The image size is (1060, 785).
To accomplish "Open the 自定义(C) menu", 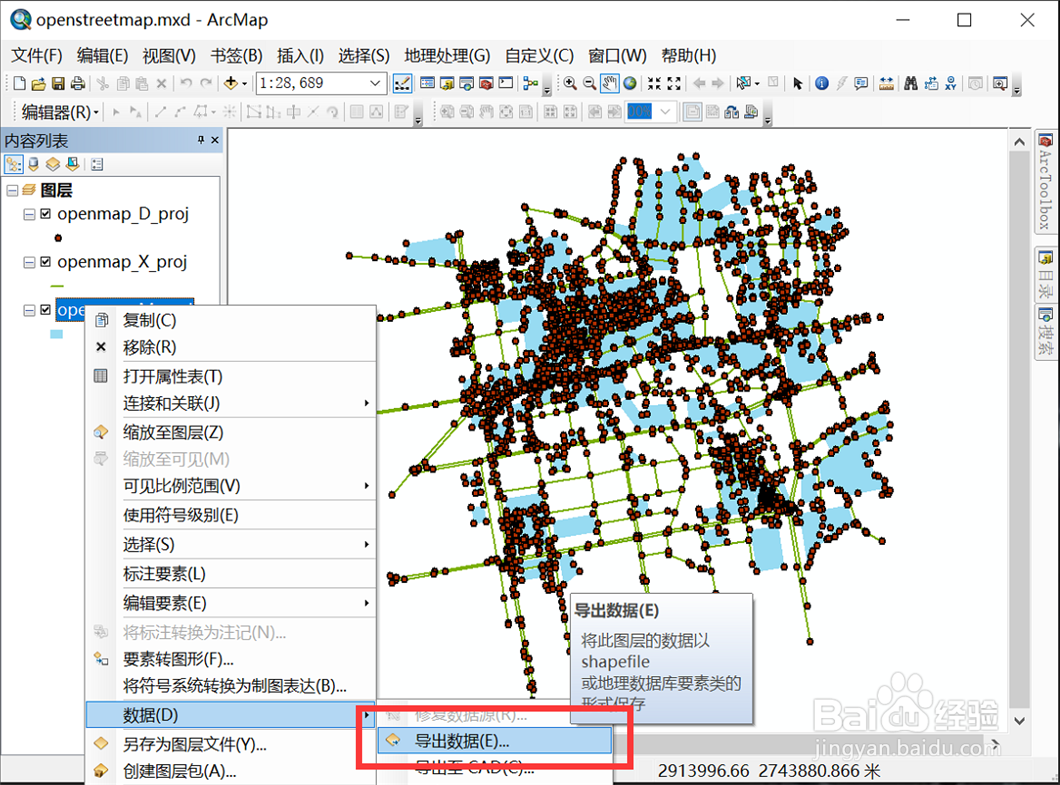I will (539, 55).
